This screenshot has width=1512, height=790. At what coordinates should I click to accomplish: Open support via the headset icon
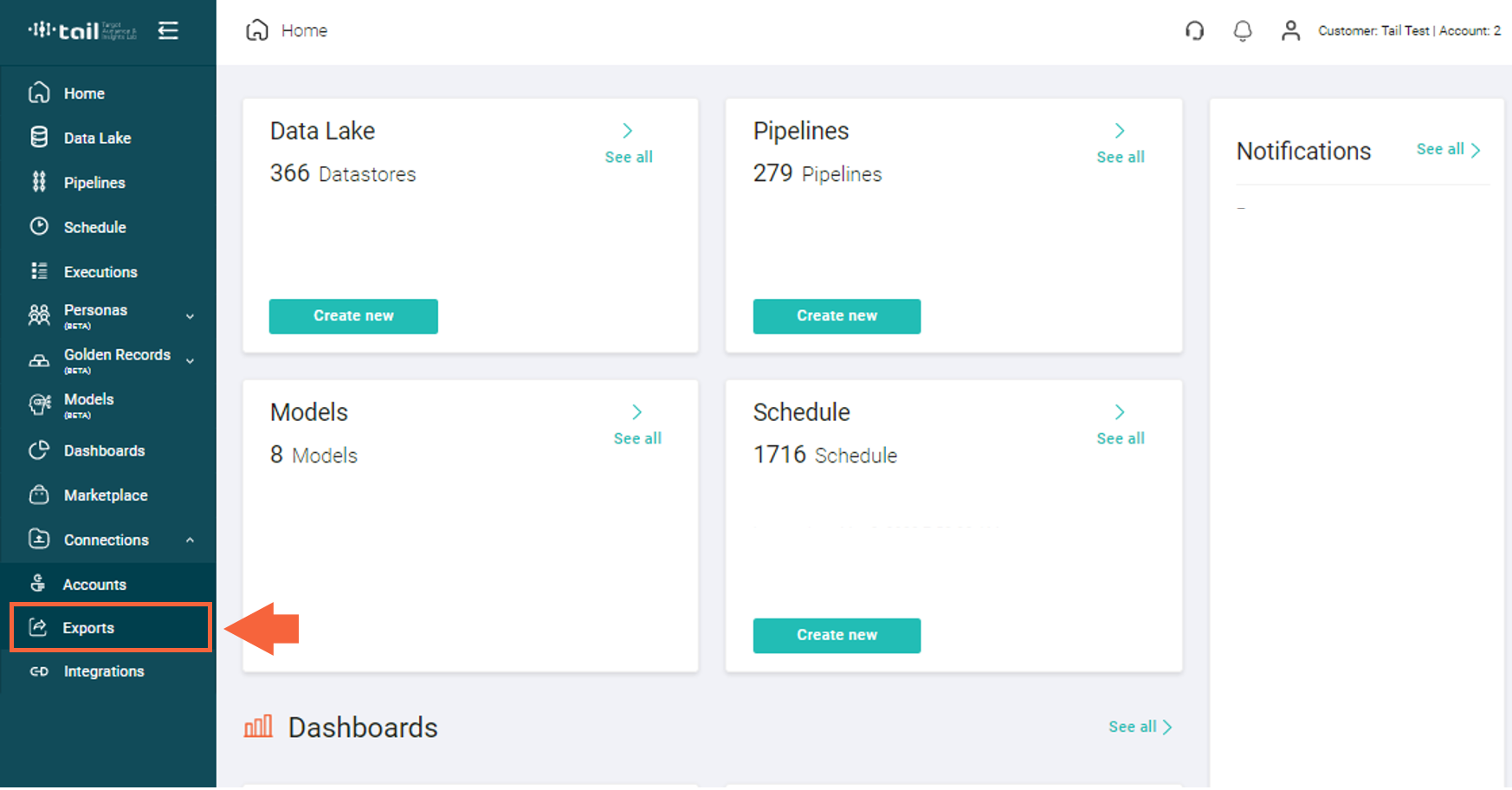1194,30
